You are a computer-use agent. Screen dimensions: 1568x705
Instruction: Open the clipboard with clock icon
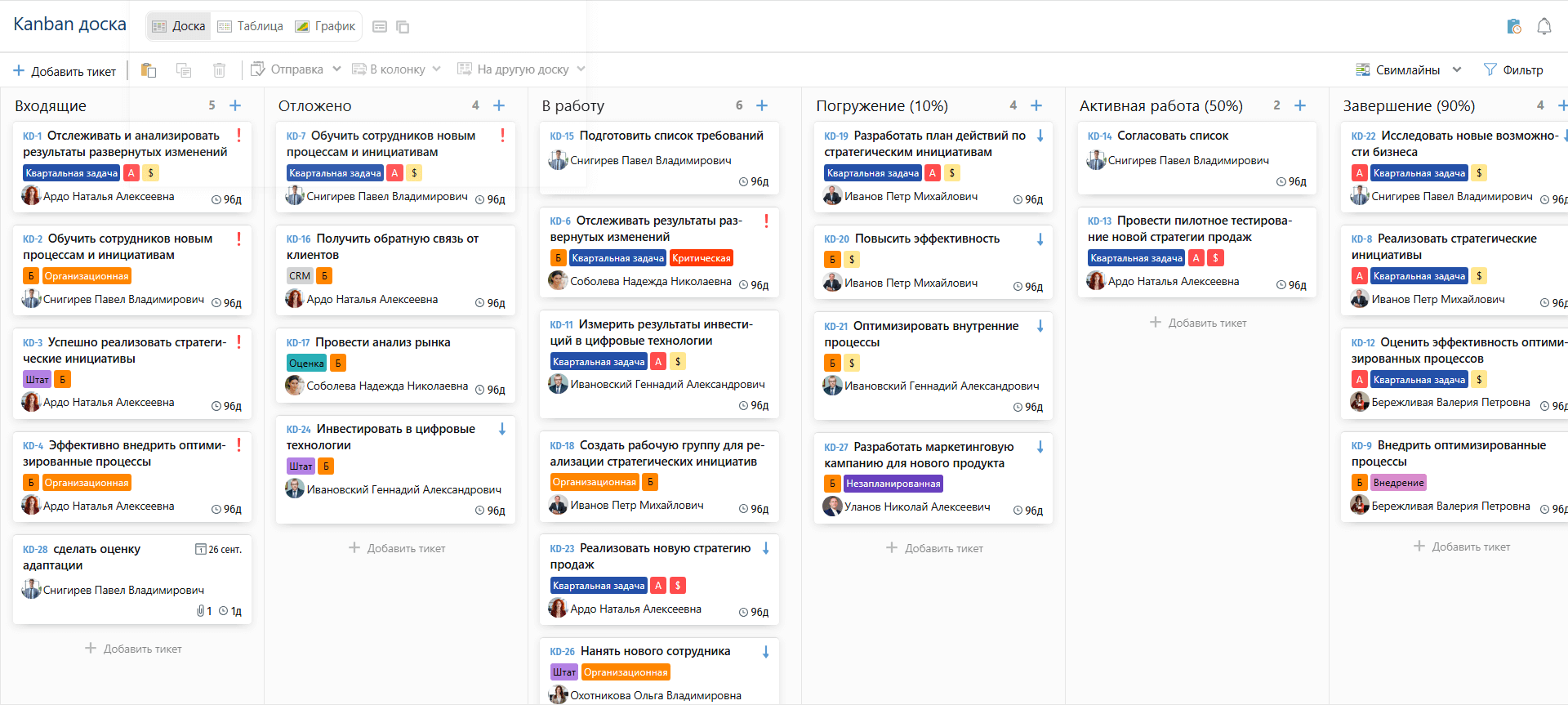(1513, 26)
